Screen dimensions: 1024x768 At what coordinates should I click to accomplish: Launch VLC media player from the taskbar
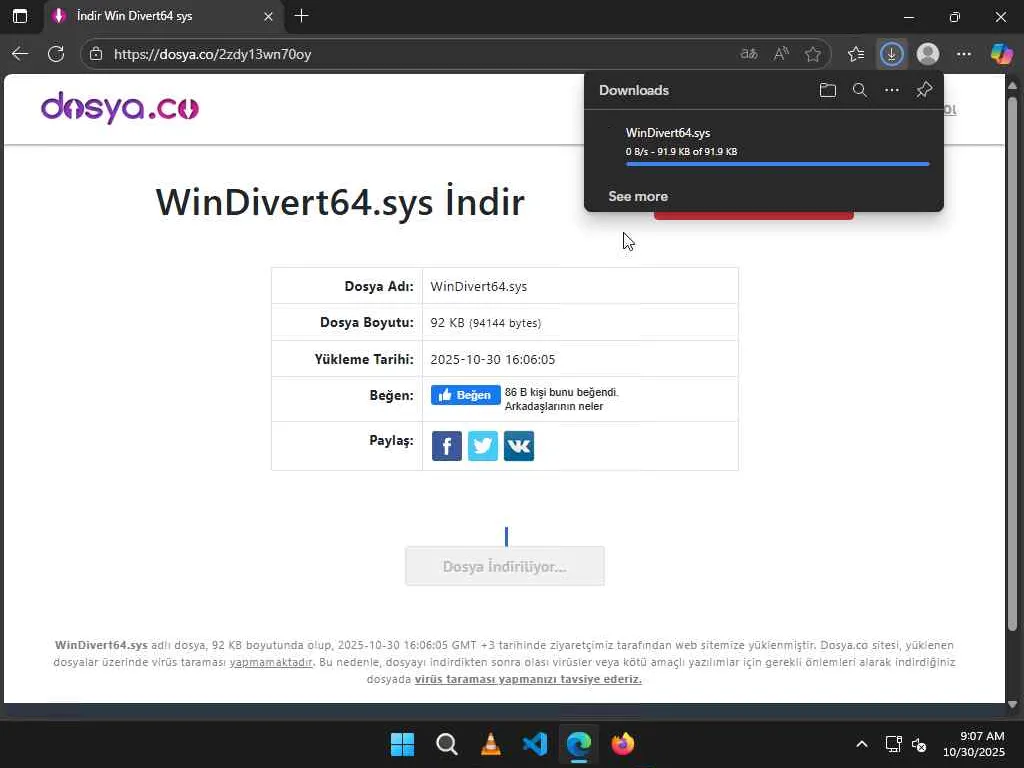[x=490, y=744]
